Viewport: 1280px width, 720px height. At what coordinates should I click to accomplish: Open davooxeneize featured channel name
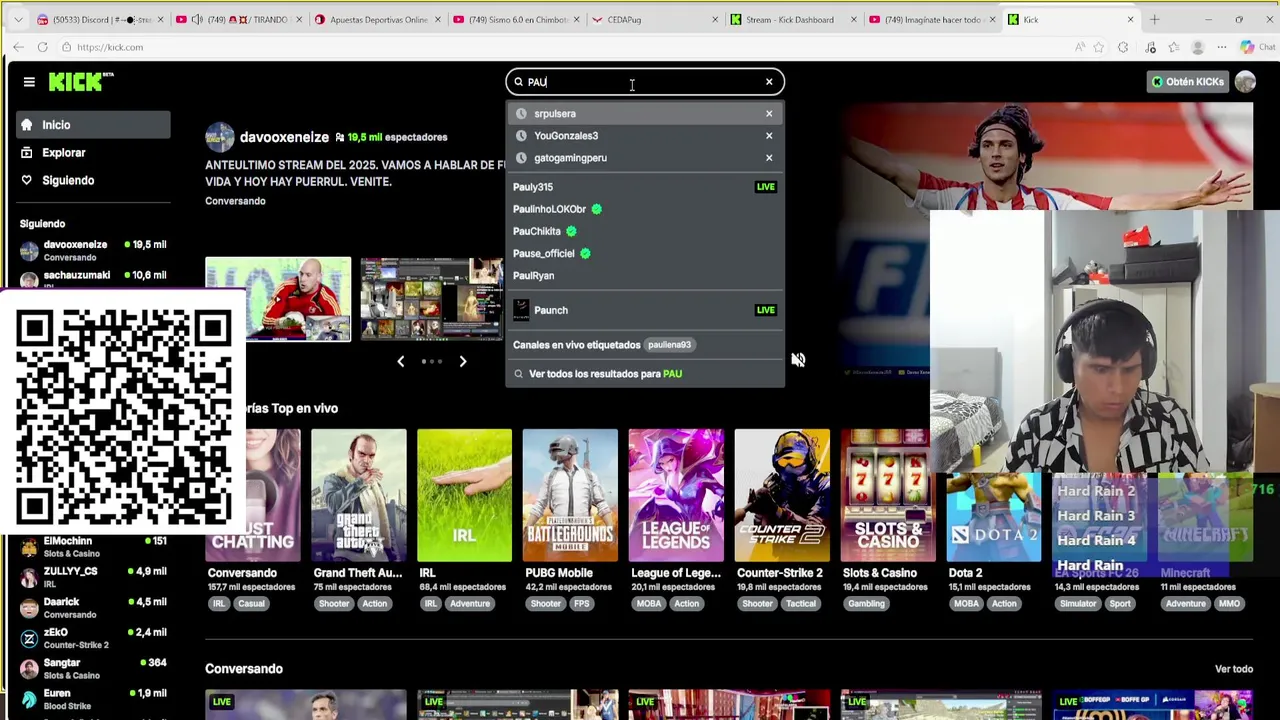click(x=284, y=137)
